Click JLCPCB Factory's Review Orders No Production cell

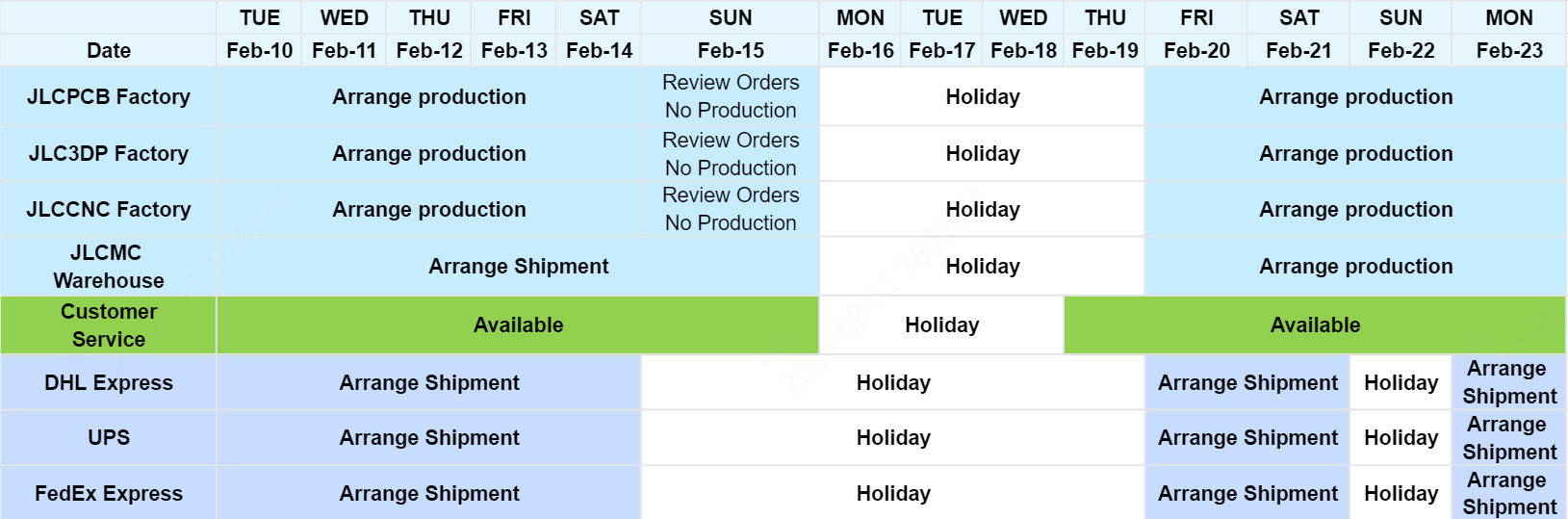731,97
